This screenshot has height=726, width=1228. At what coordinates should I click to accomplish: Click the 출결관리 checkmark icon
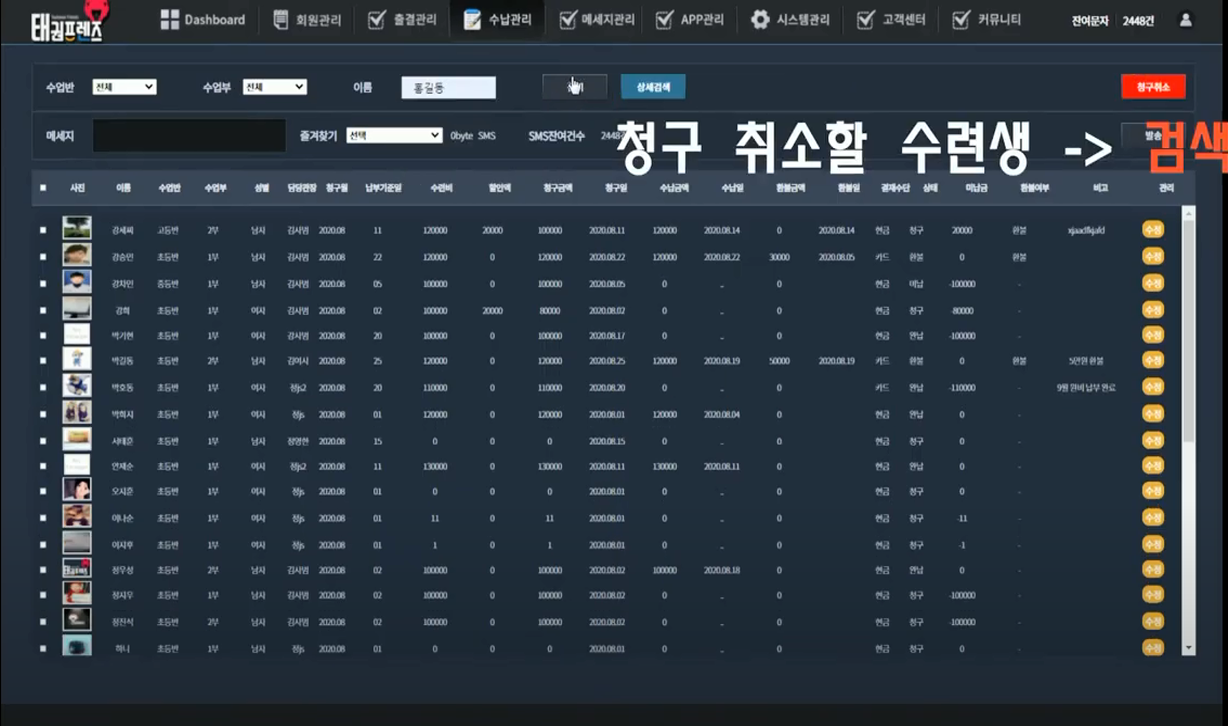click(x=377, y=20)
